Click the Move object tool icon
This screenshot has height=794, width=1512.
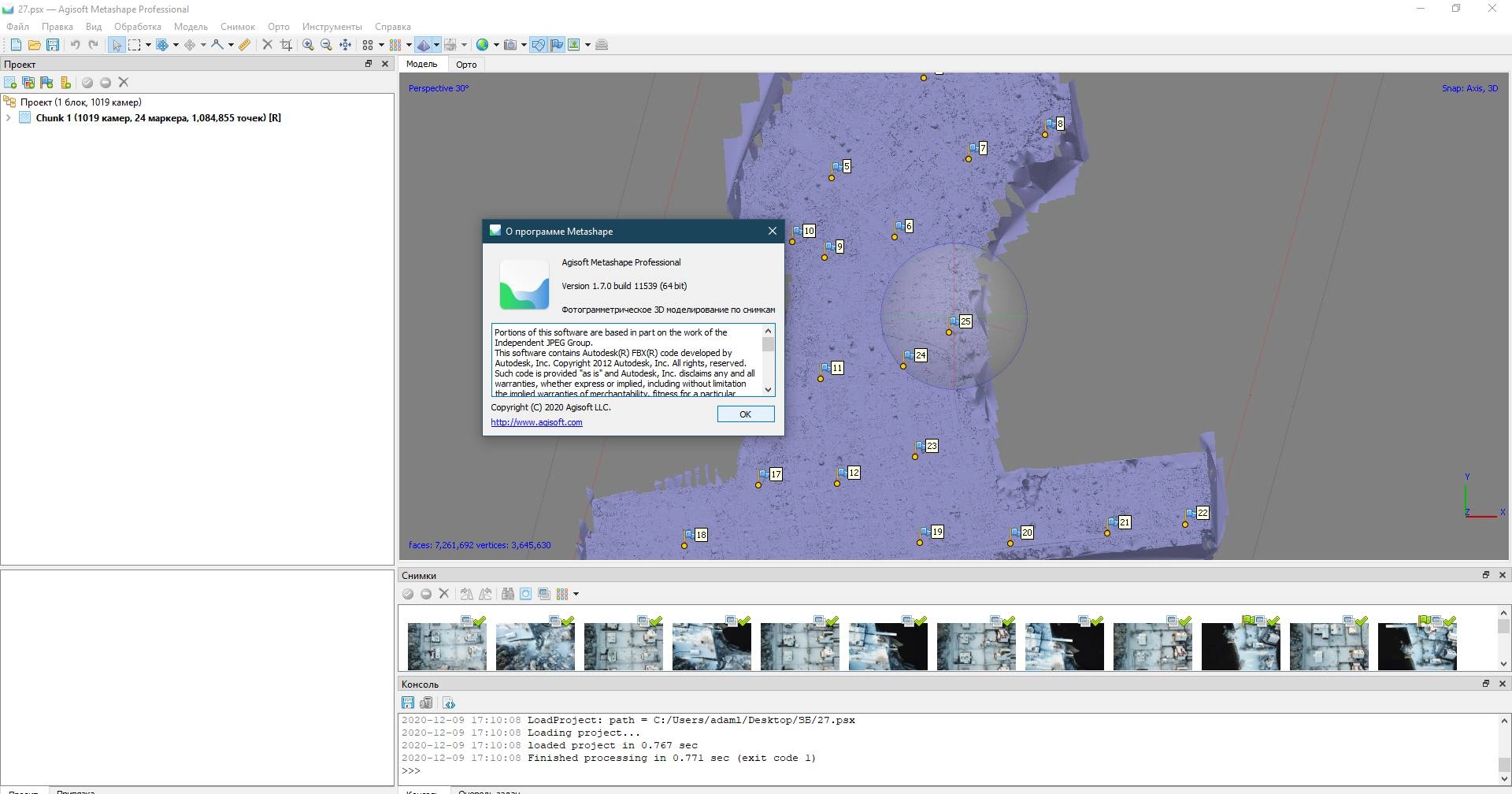point(190,45)
